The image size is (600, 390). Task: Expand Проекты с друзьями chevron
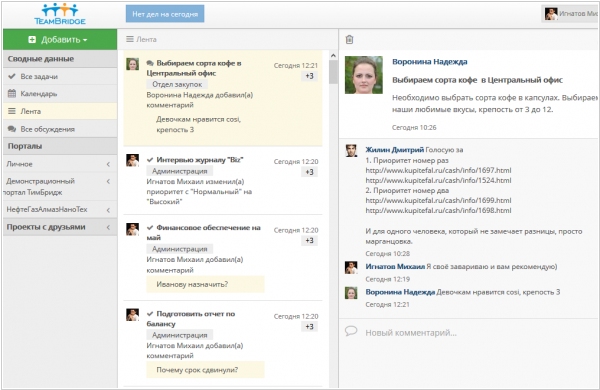108,227
